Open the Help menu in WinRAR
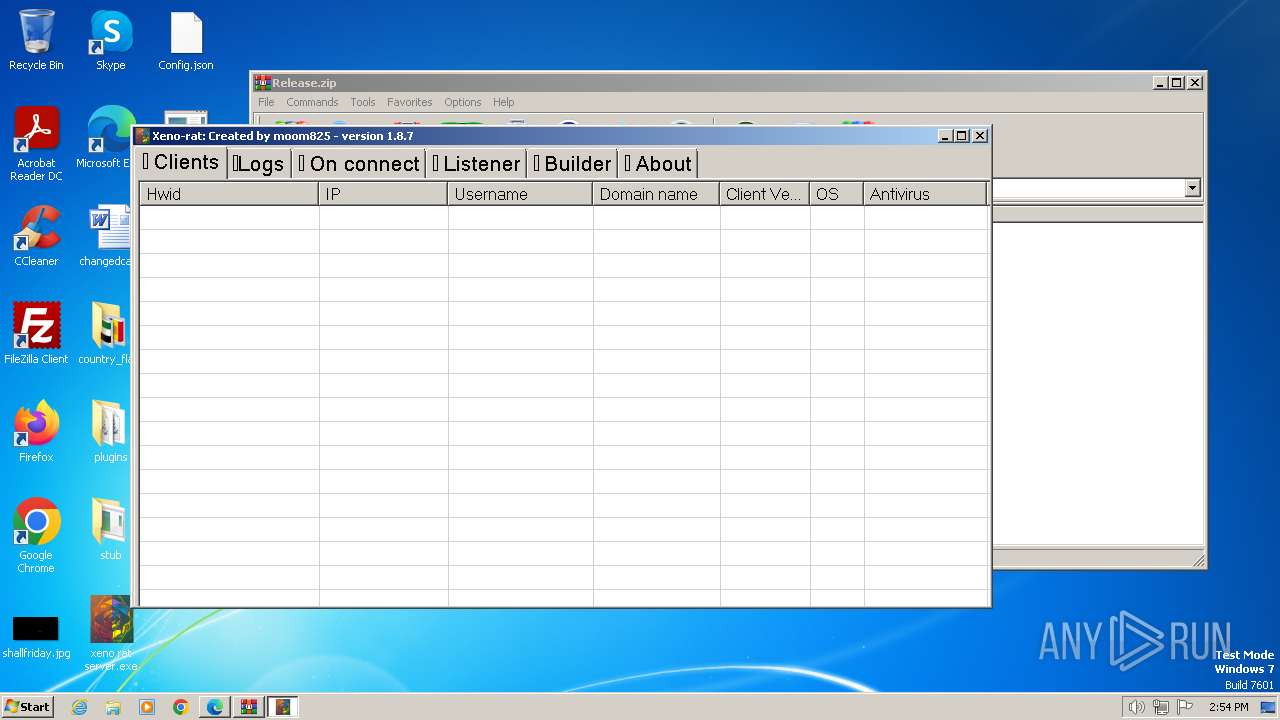The image size is (1280, 720). pos(504,102)
